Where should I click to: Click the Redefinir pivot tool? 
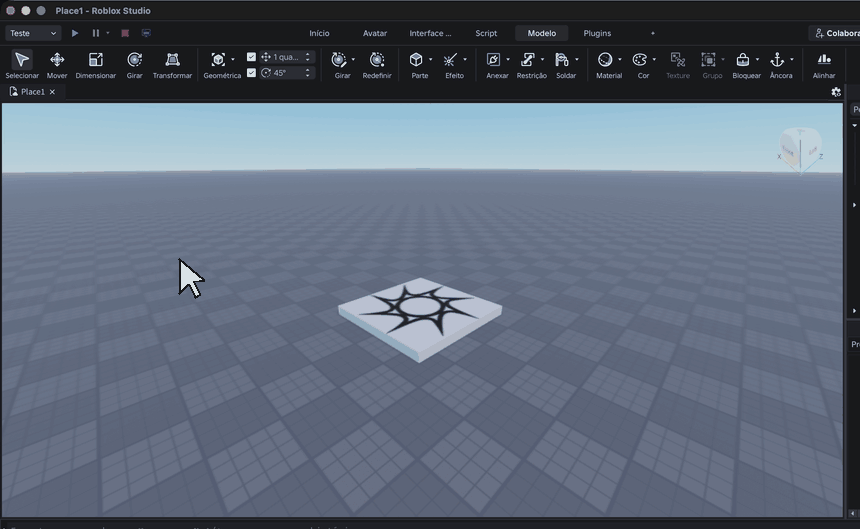click(x=377, y=65)
